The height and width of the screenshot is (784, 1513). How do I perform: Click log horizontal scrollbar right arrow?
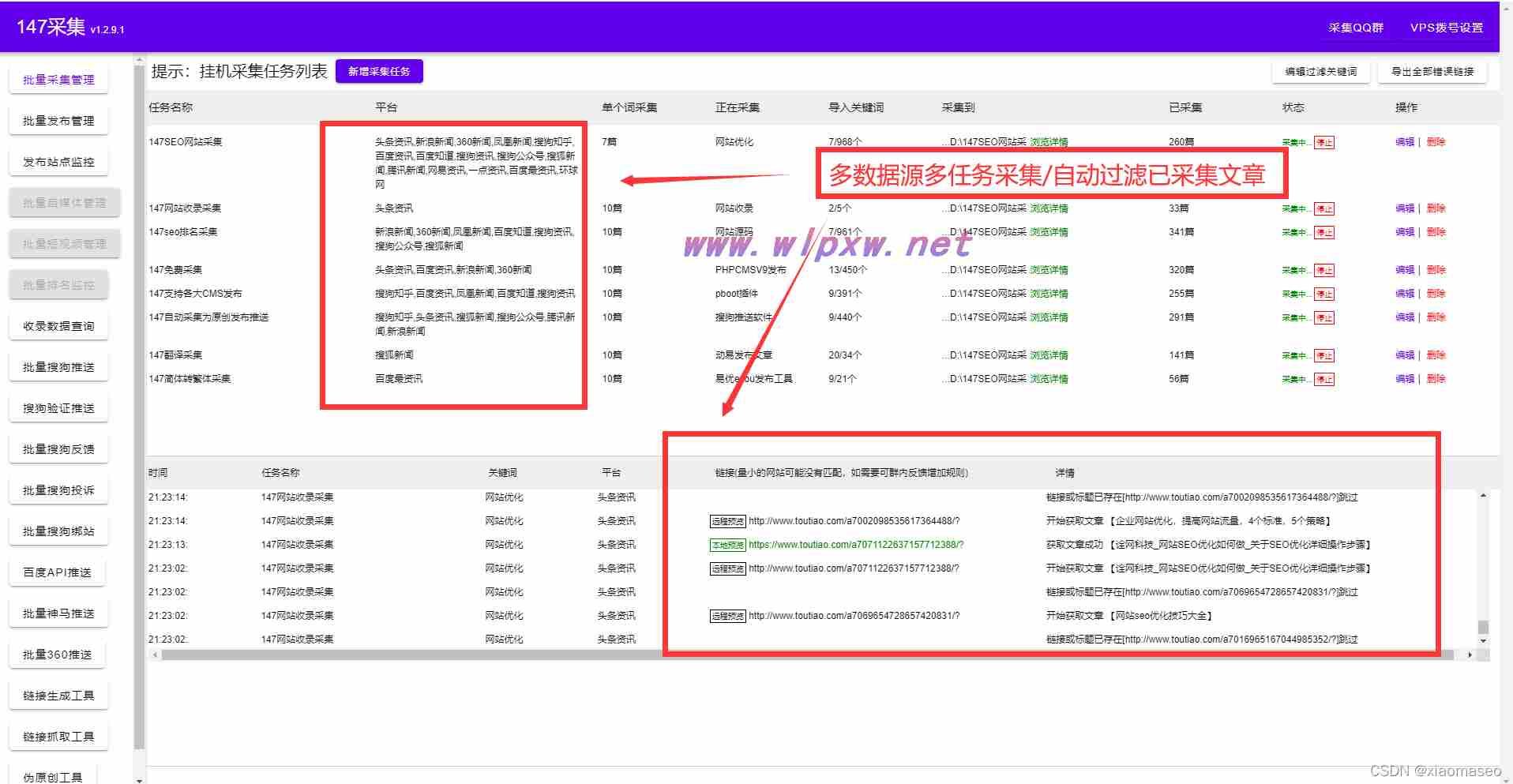(1469, 655)
